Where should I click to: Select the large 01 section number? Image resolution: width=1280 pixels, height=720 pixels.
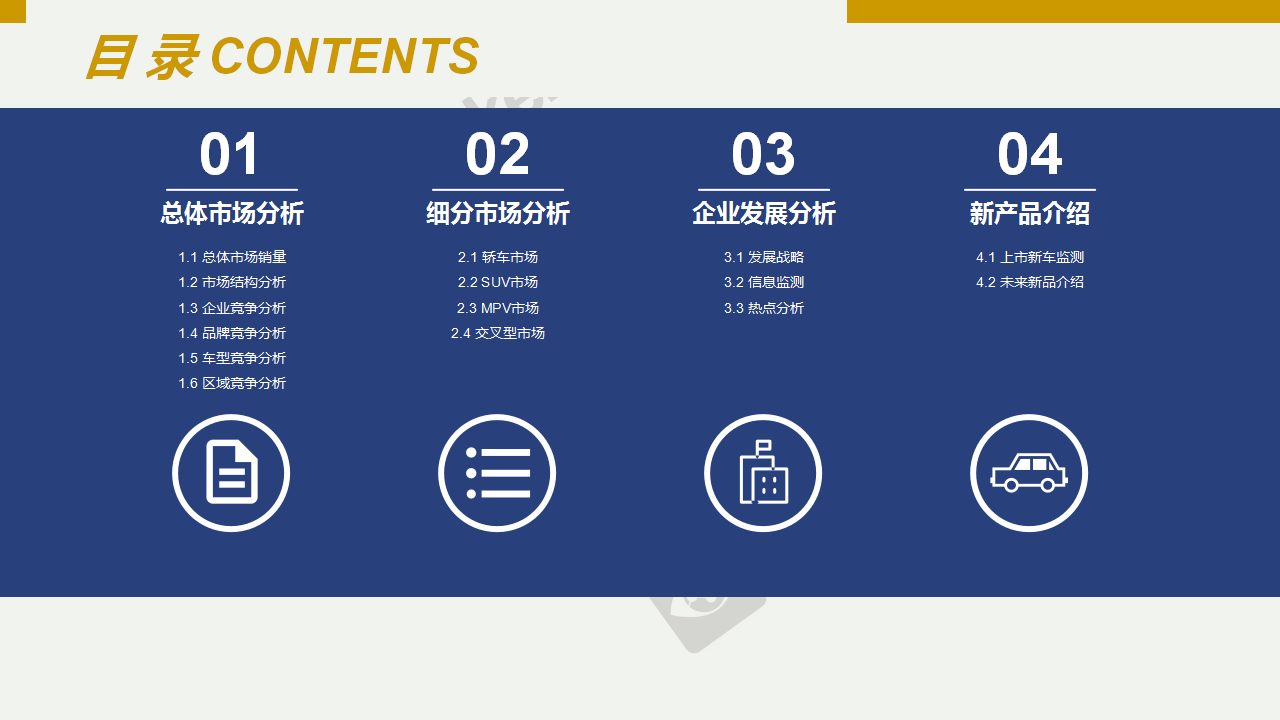coord(231,155)
